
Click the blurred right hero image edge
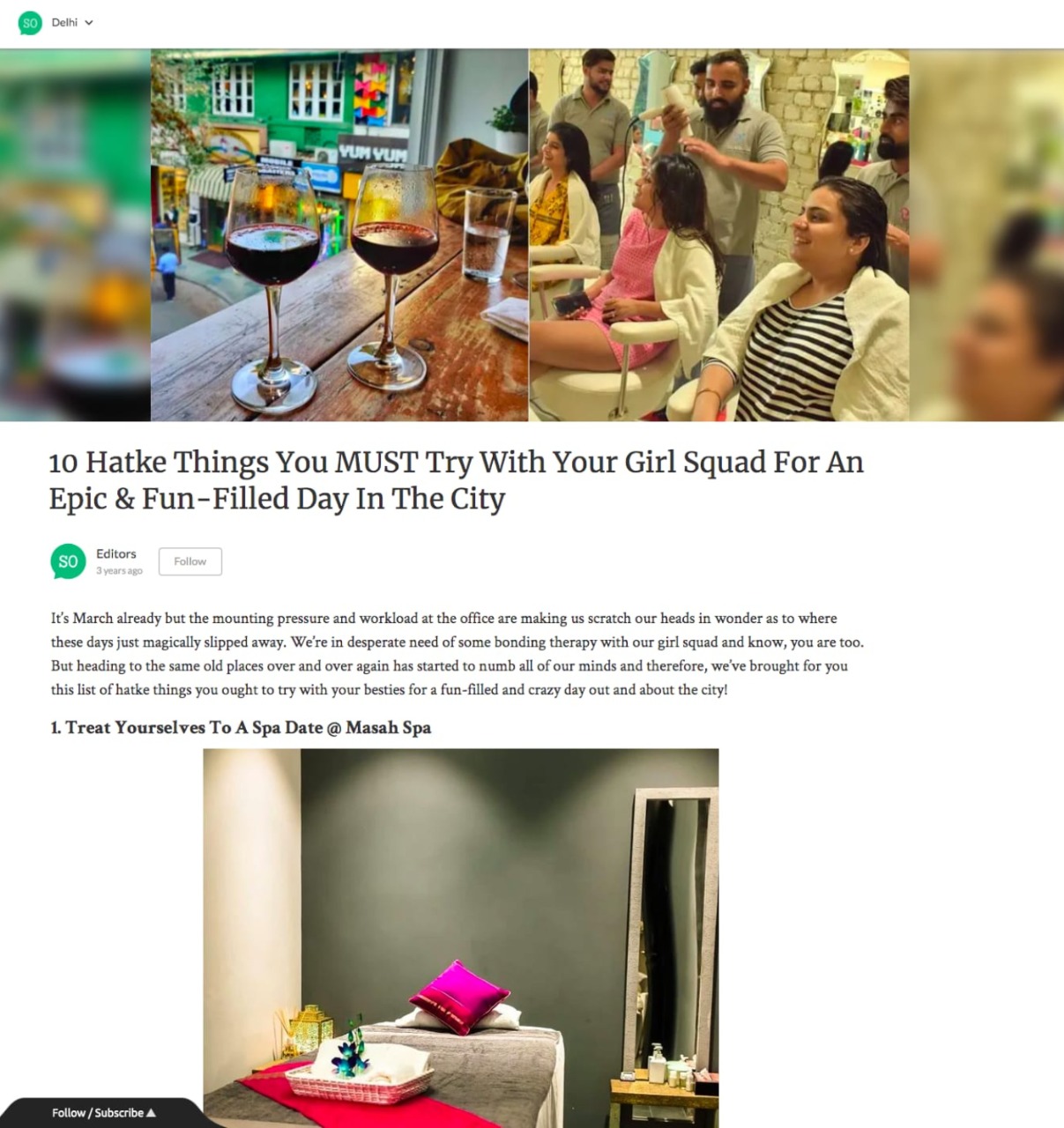tap(986, 235)
